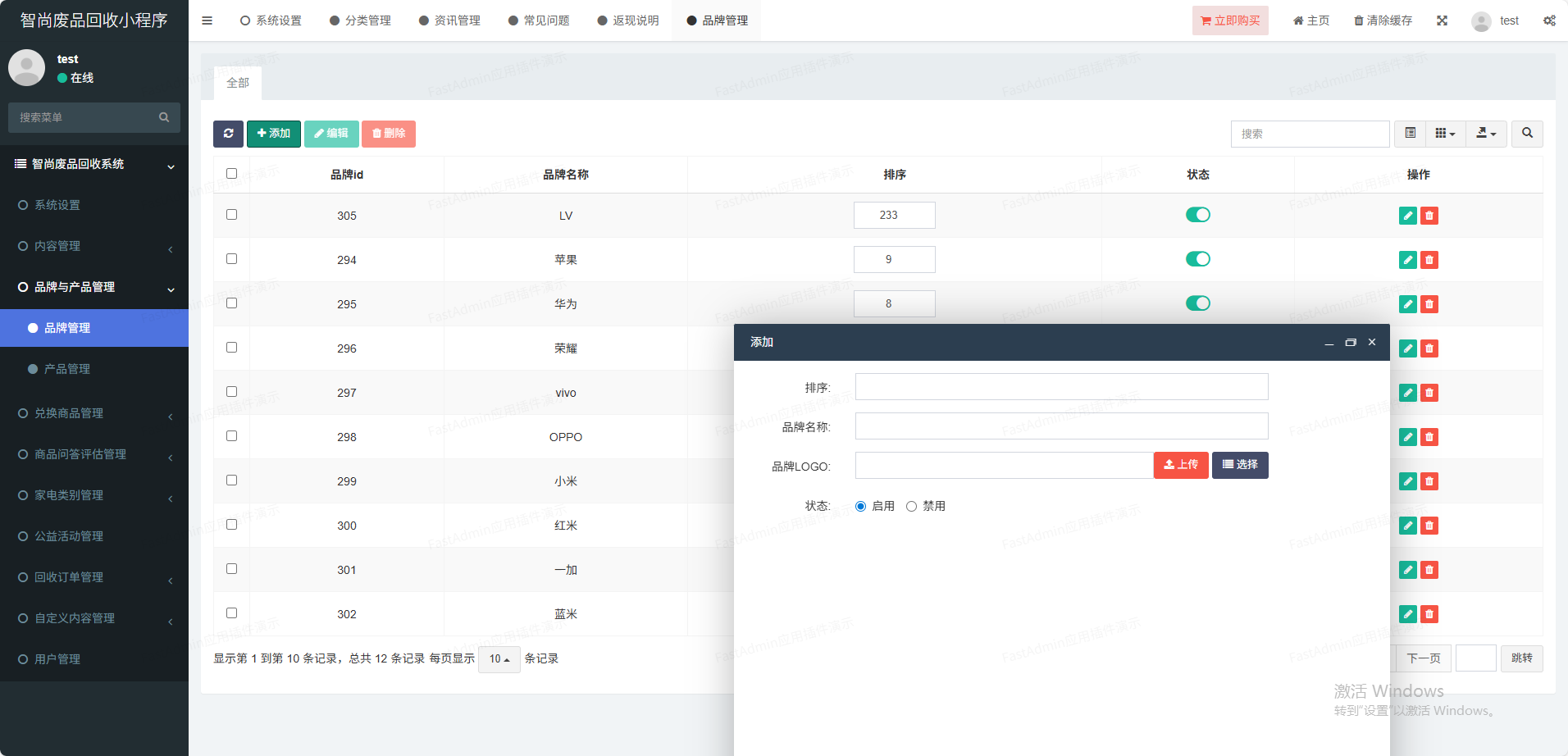Click the 品牌名称 input field in dialog

tap(1060, 426)
